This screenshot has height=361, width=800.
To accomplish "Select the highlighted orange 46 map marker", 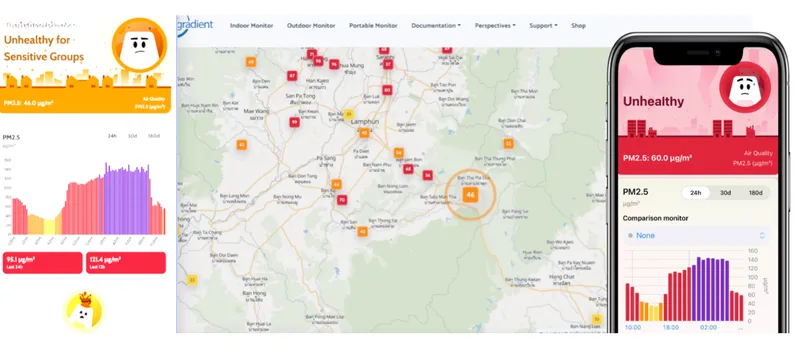I will [470, 195].
